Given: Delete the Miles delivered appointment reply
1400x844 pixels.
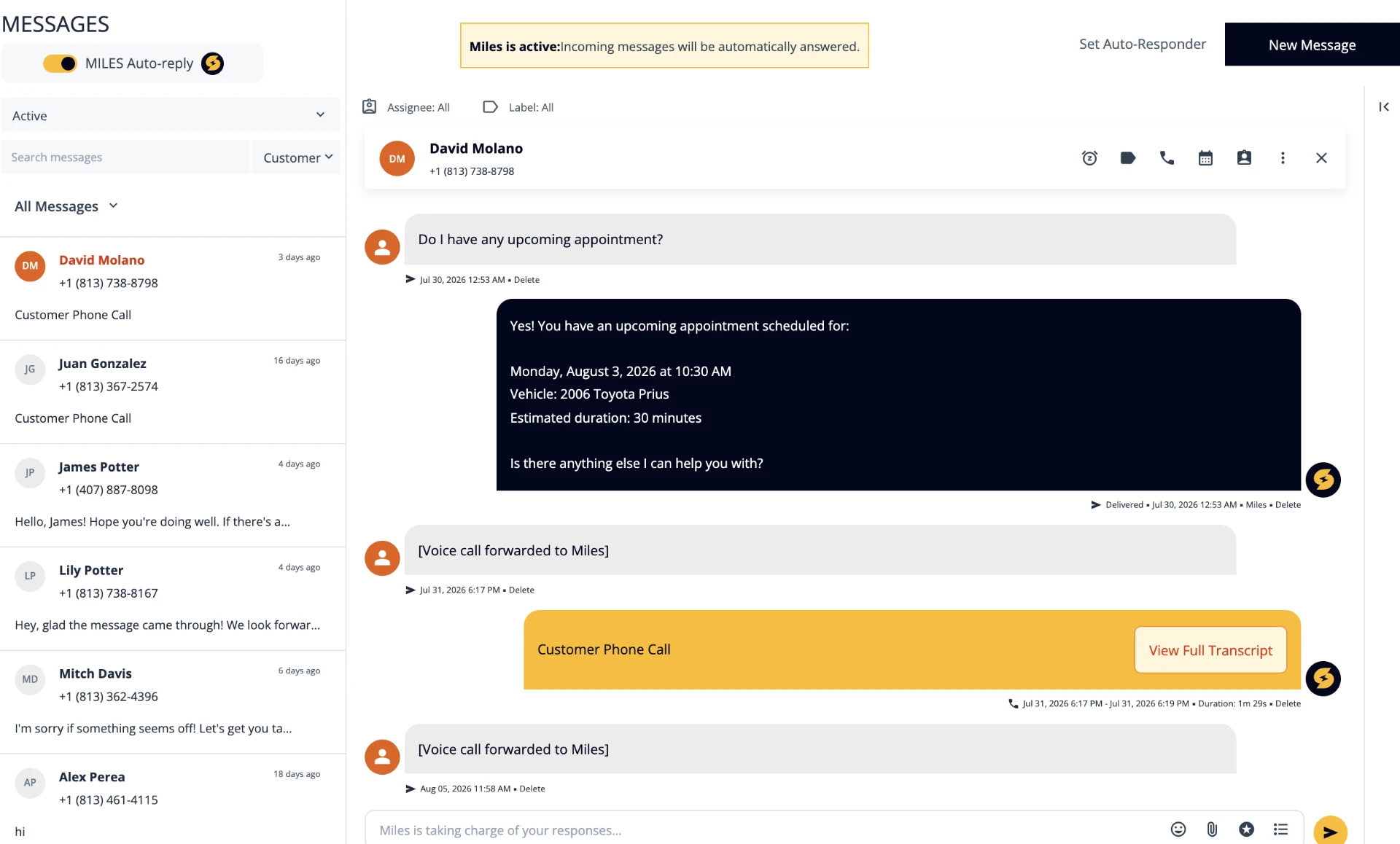Looking at the screenshot, I should tap(1288, 505).
